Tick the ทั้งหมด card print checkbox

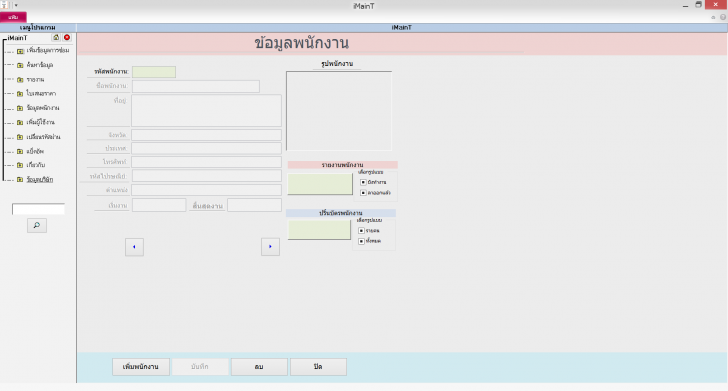pos(361,241)
